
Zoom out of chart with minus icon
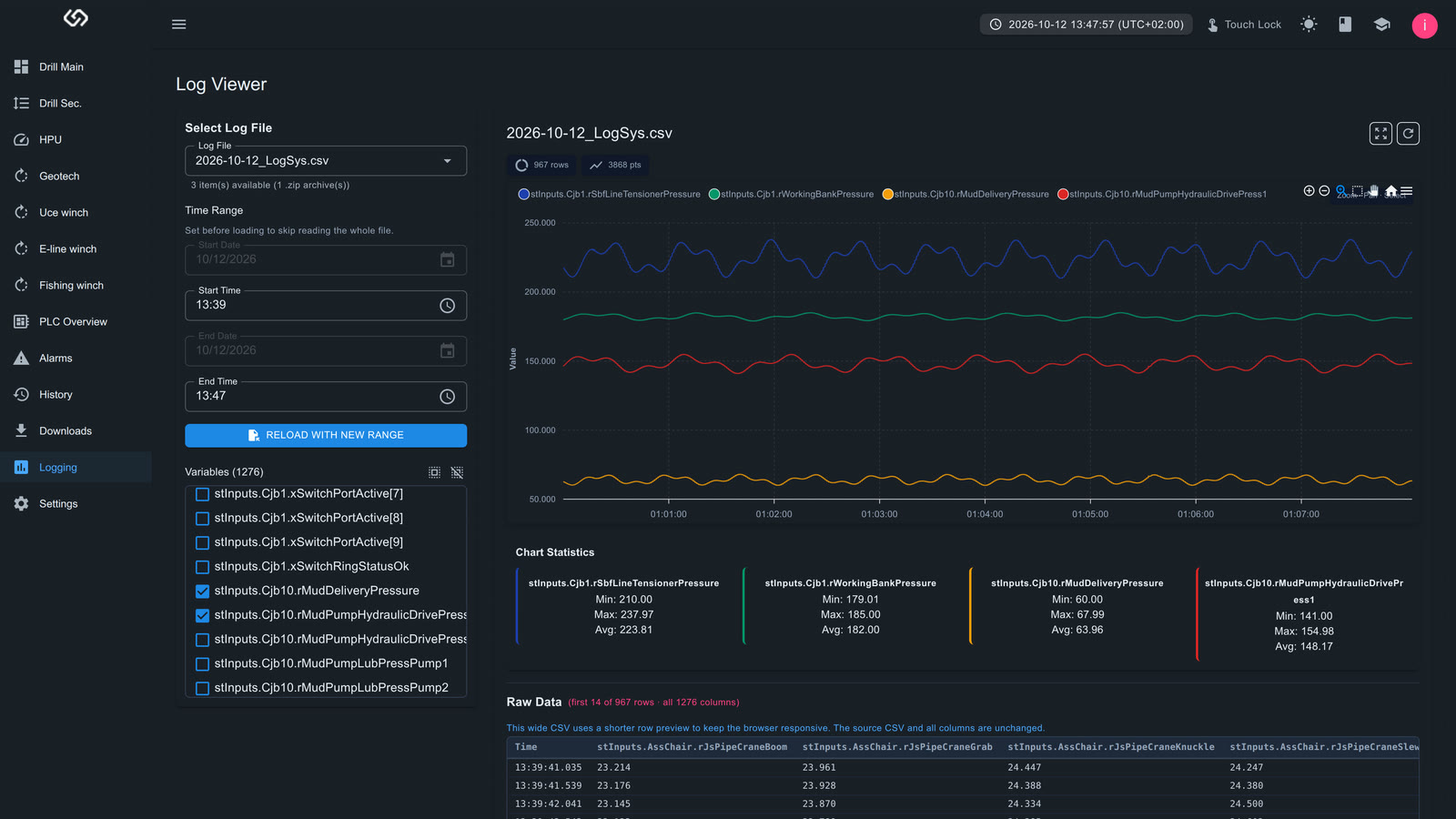pos(1324,191)
